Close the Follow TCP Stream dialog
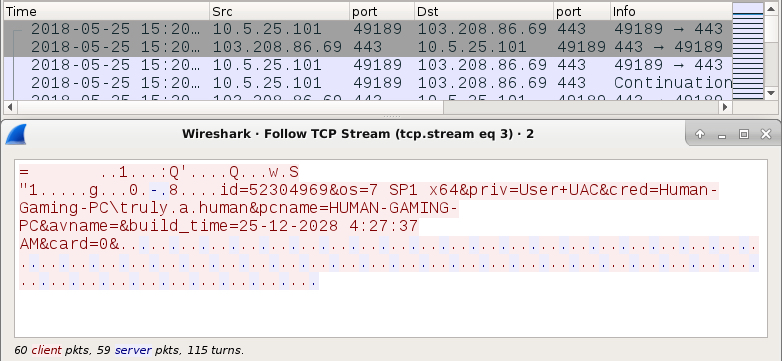 point(766,134)
